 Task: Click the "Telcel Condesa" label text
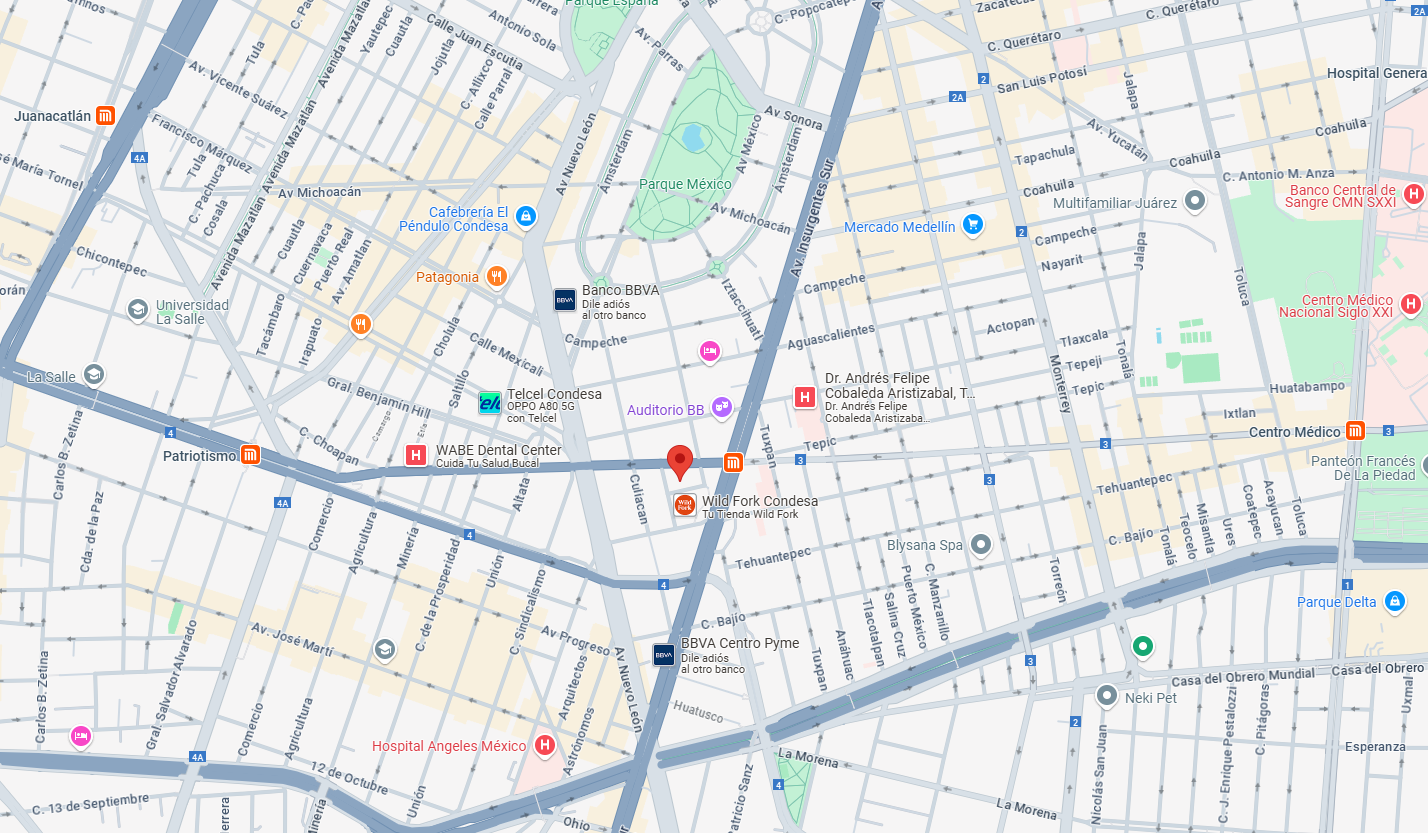[x=554, y=394]
